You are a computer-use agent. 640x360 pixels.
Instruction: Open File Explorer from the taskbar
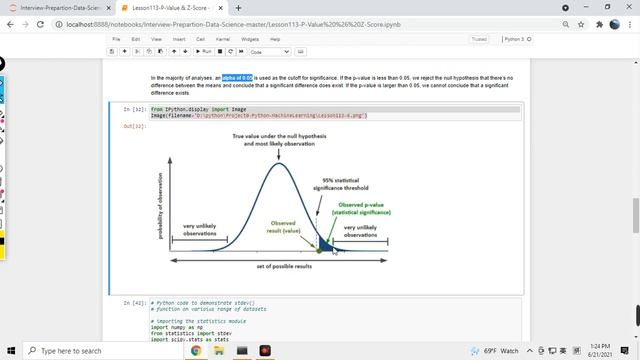coord(219,351)
